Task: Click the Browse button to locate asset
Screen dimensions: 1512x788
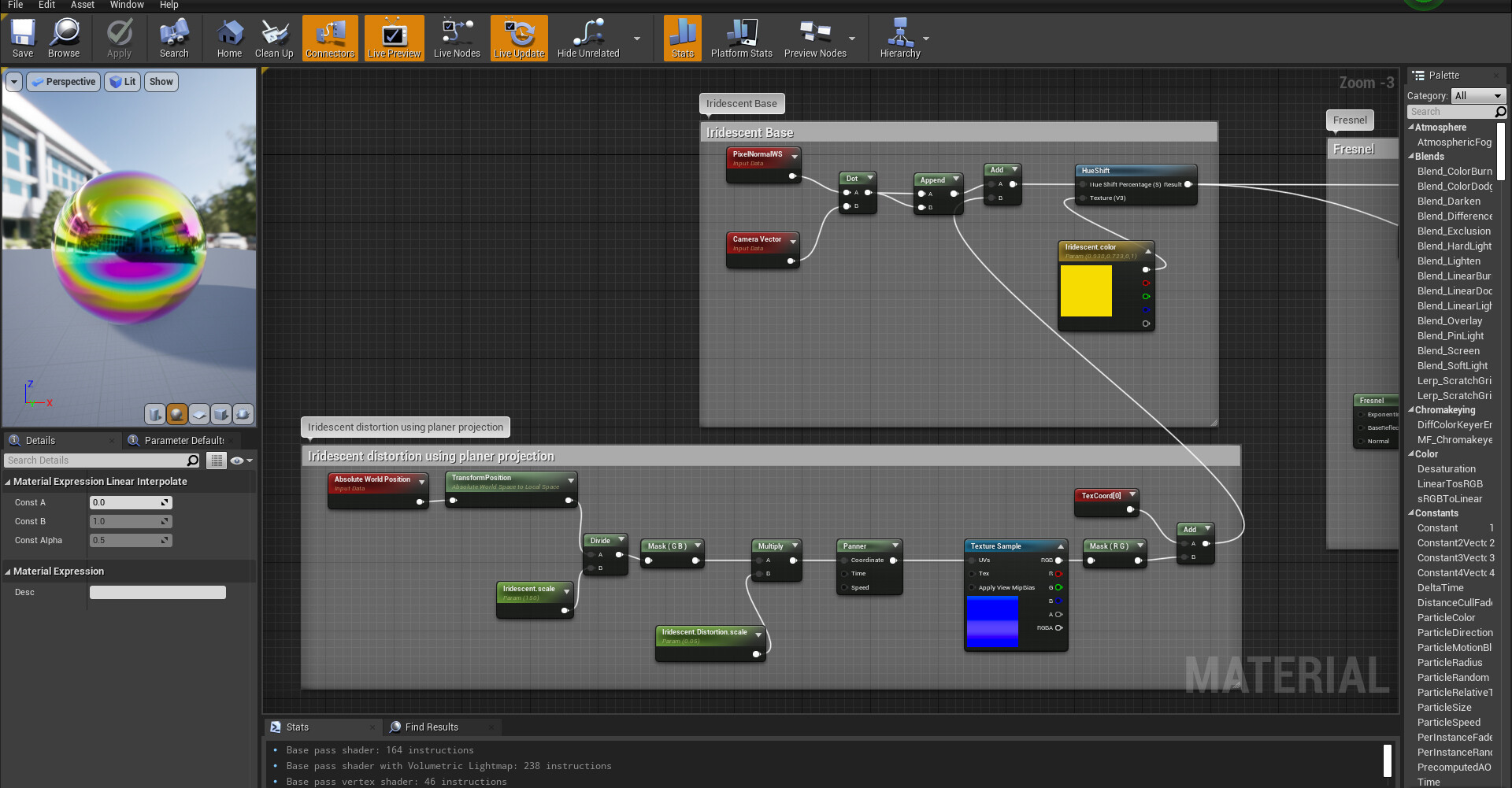Action: [x=64, y=37]
